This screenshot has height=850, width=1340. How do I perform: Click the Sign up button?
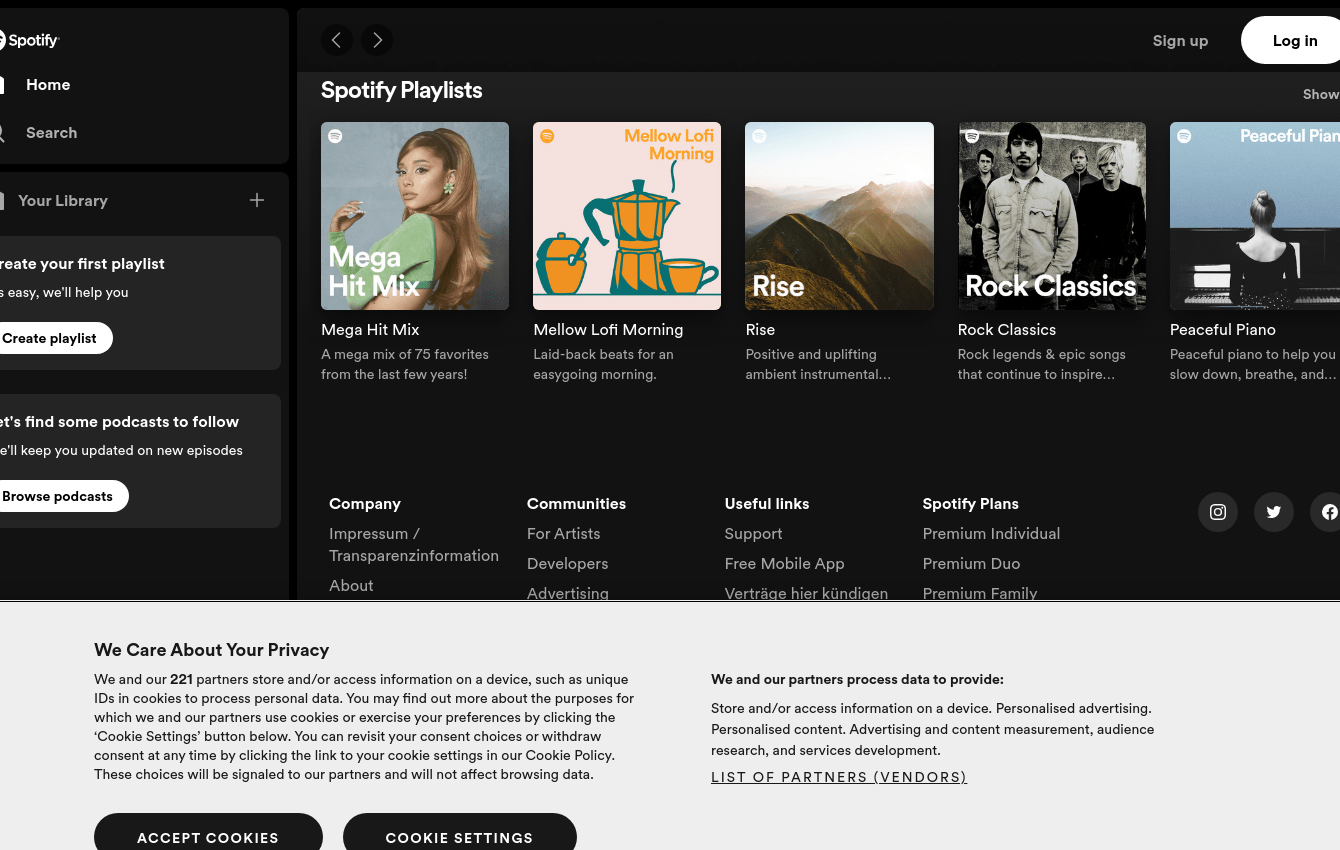[x=1180, y=41]
